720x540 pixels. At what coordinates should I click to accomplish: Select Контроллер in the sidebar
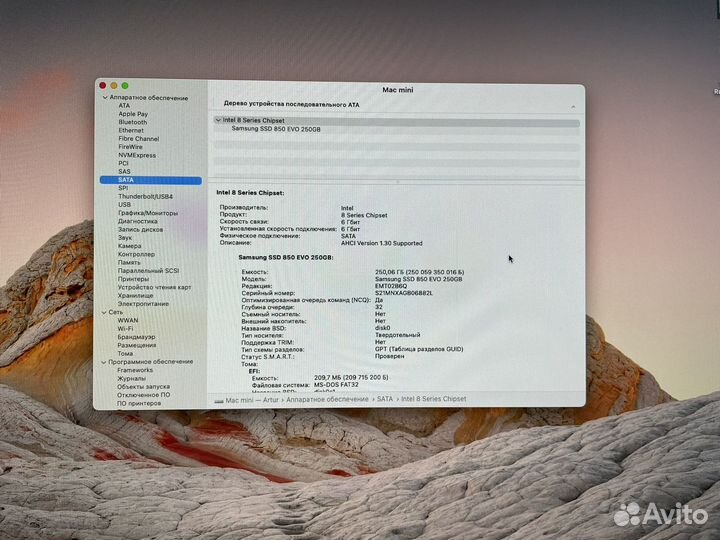click(x=136, y=254)
